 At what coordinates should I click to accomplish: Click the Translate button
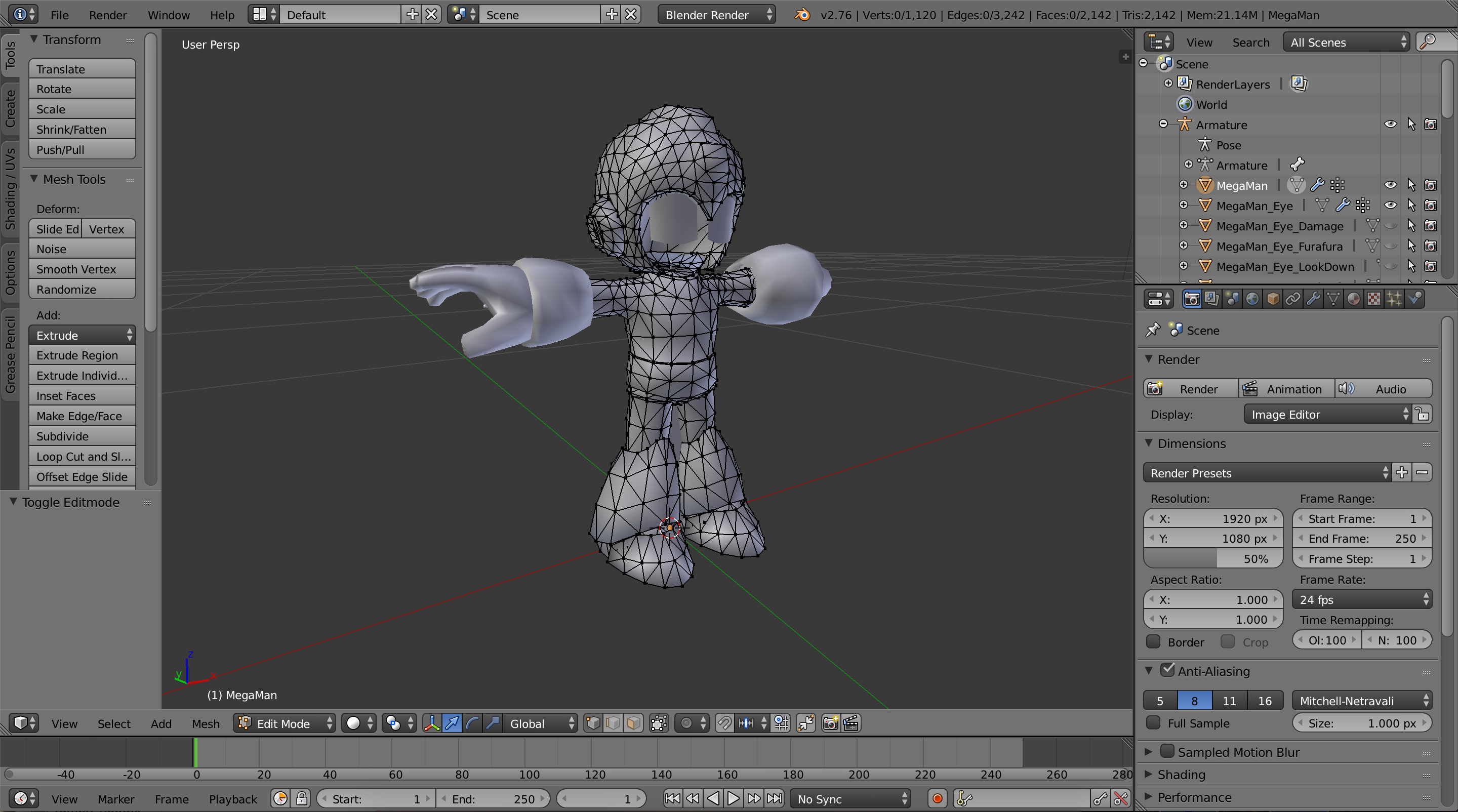click(x=82, y=69)
